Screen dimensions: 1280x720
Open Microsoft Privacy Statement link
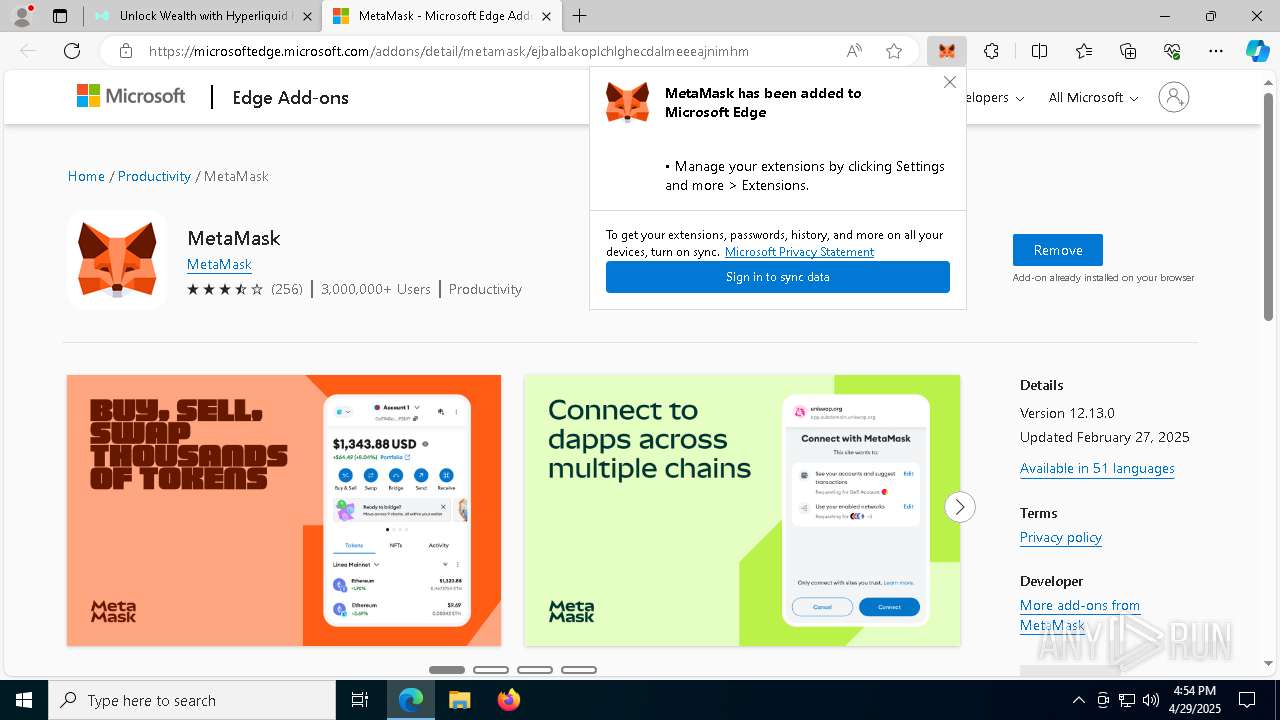pyautogui.click(x=799, y=252)
